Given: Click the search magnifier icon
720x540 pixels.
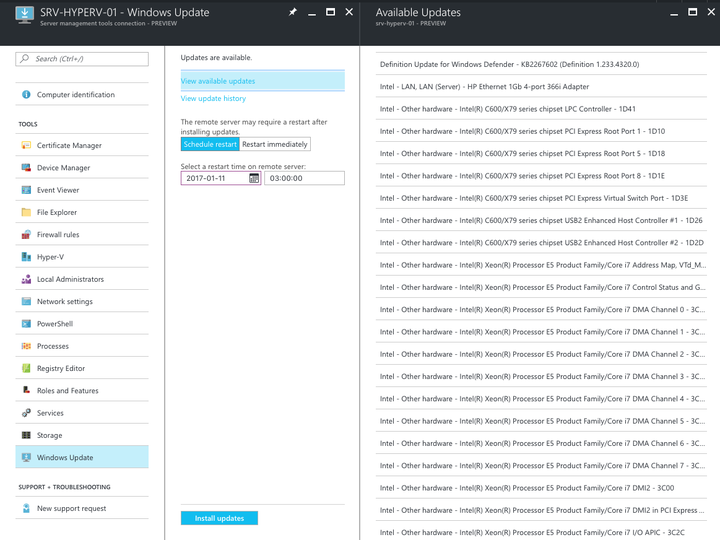Looking at the screenshot, I should [x=25, y=59].
